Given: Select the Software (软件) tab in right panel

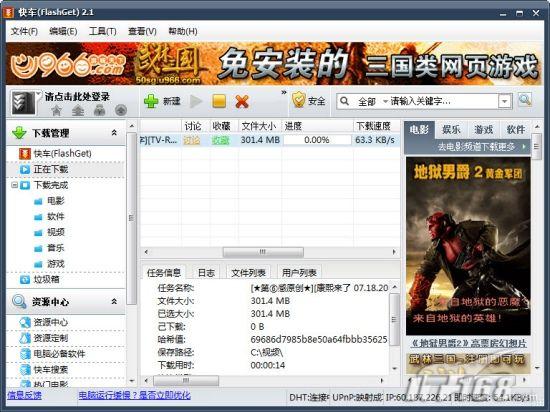Looking at the screenshot, I should pos(516,130).
